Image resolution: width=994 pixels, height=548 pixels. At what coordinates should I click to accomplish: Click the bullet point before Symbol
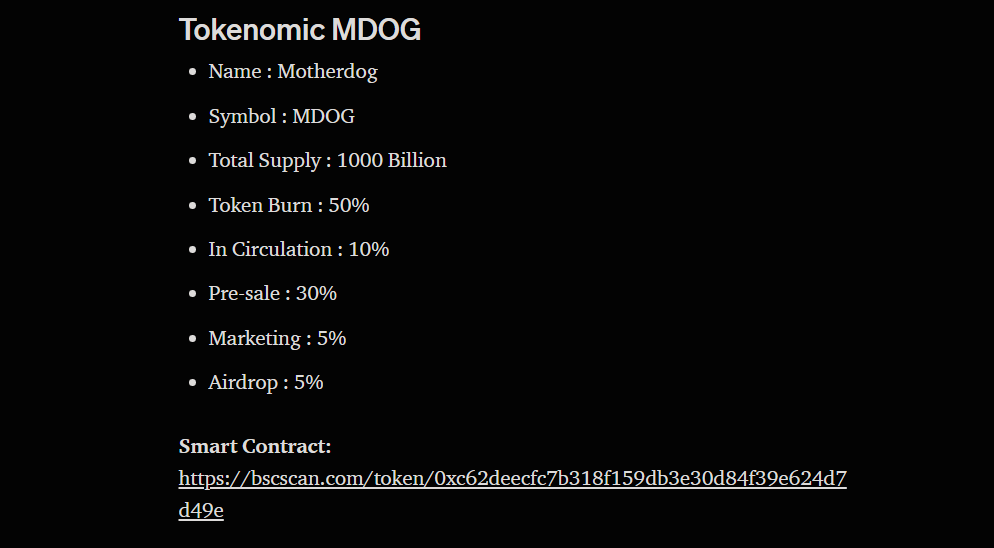(193, 117)
